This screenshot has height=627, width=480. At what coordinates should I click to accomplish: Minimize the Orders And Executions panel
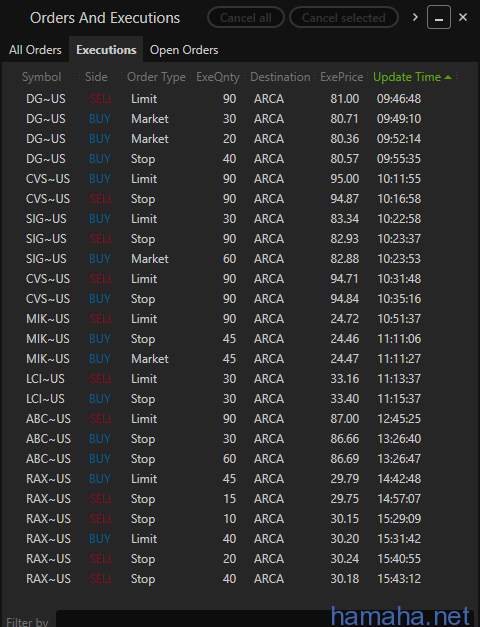coord(439,17)
